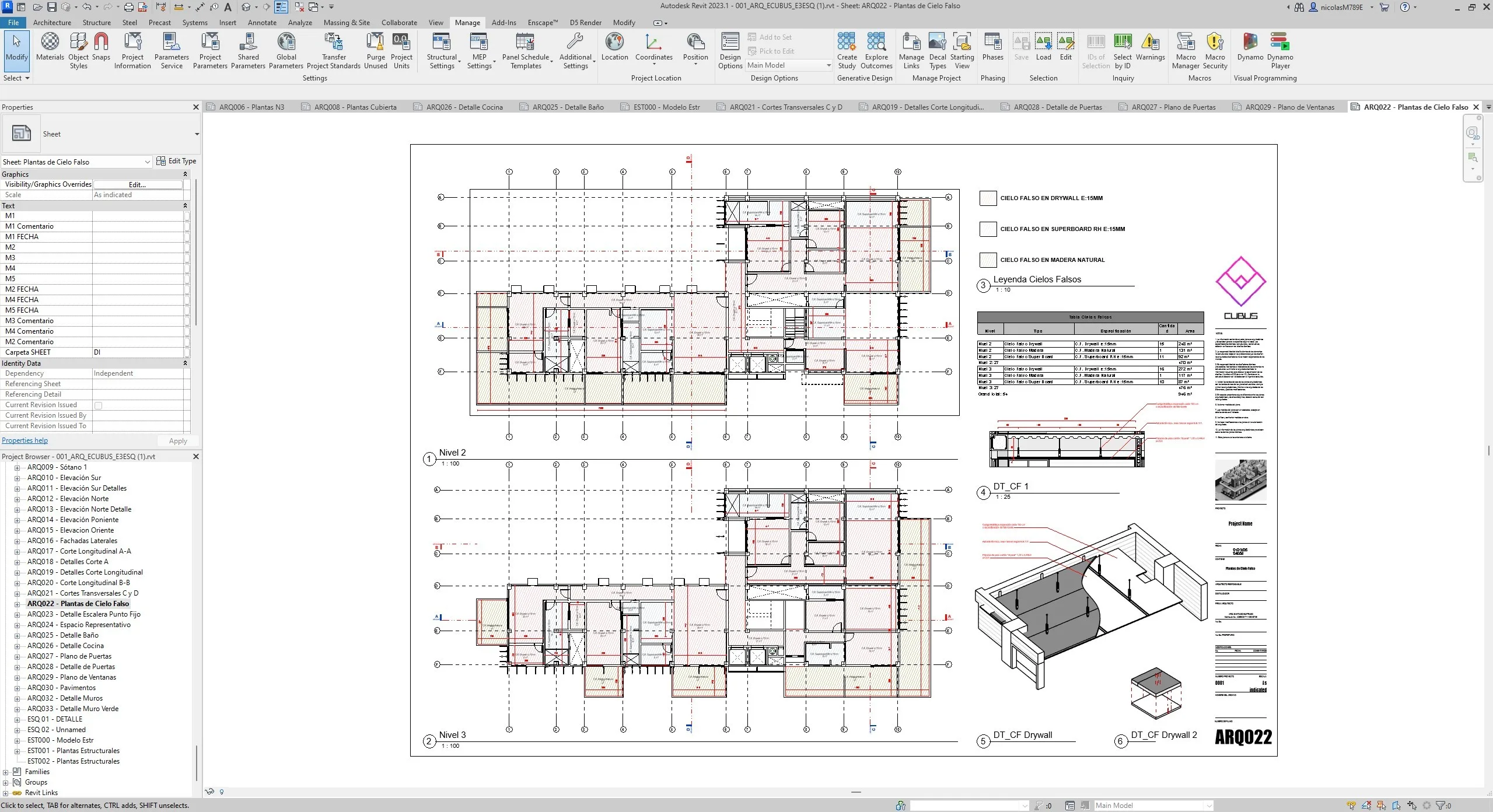
Task: Collapse the Graphics properties section
Action: (x=185, y=174)
